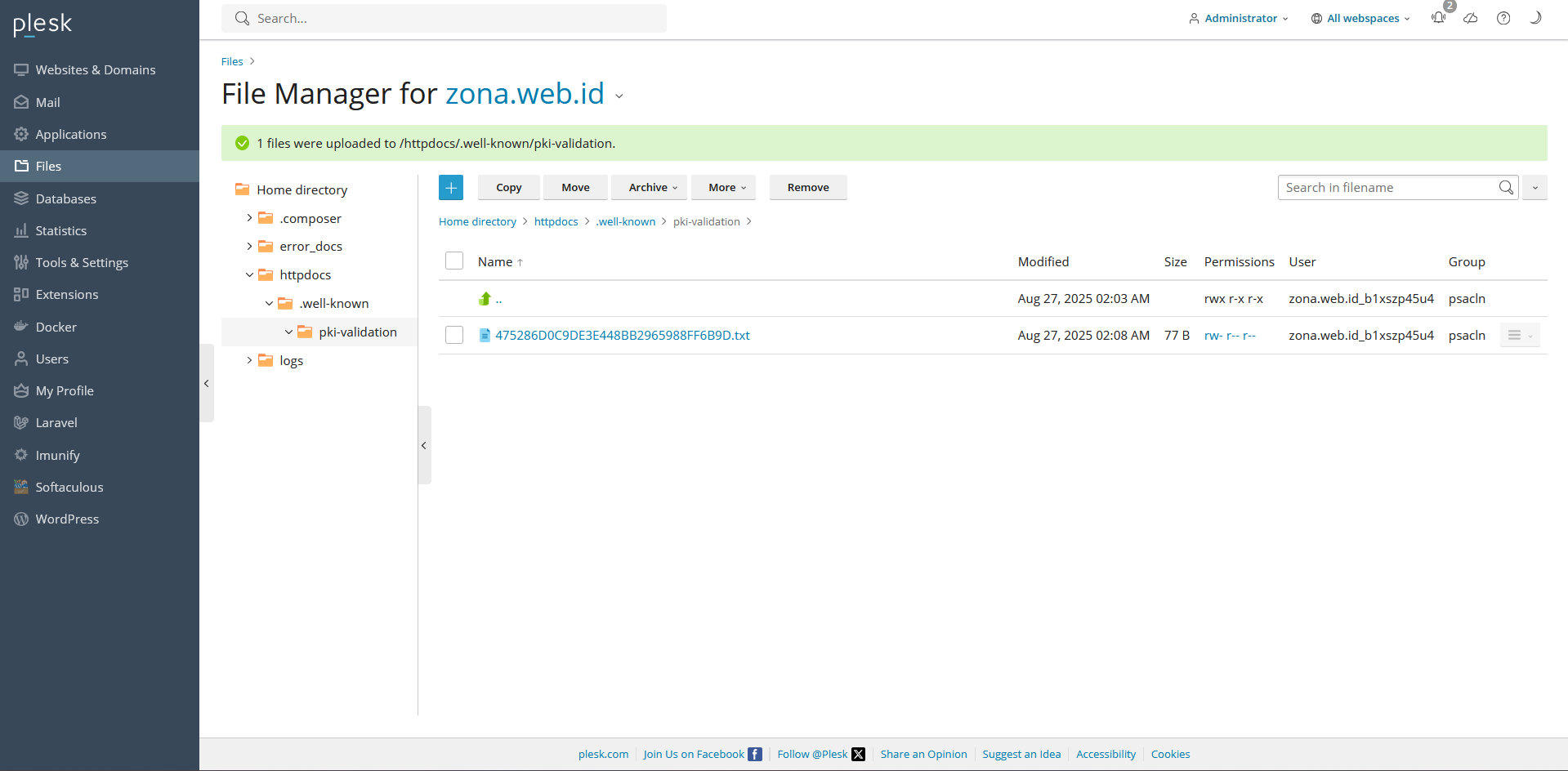Toggle dark mode with the moon icon
Screen dimensions: 1568x771
click(1535, 18)
